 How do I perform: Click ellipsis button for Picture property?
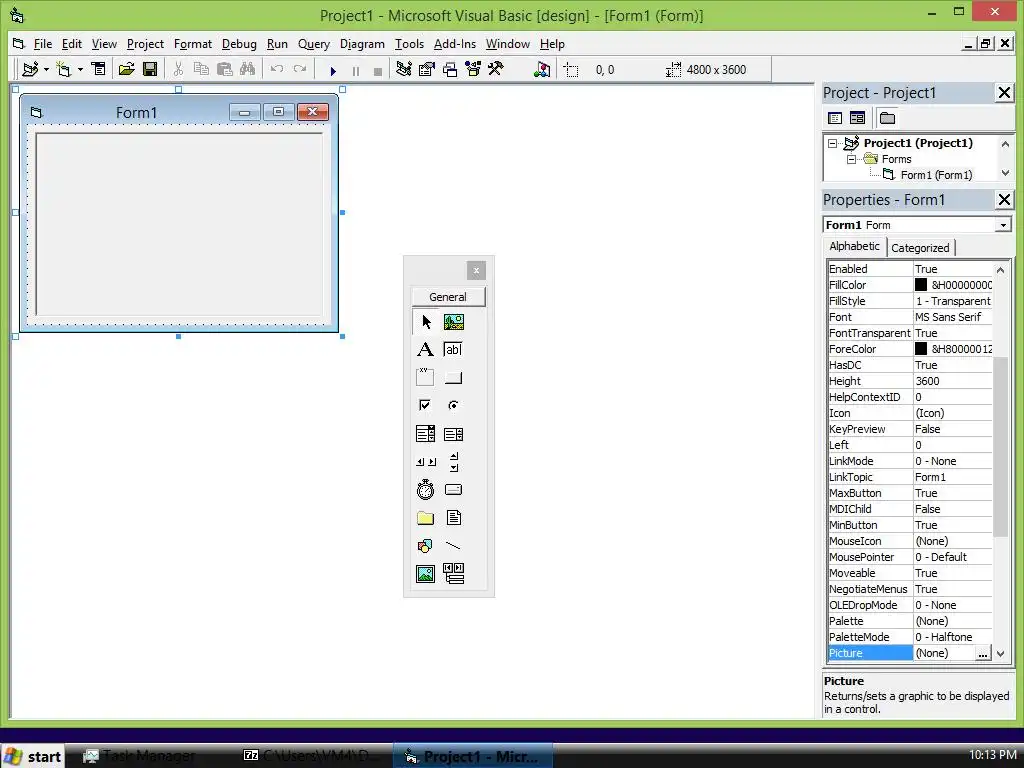pyautogui.click(x=983, y=653)
